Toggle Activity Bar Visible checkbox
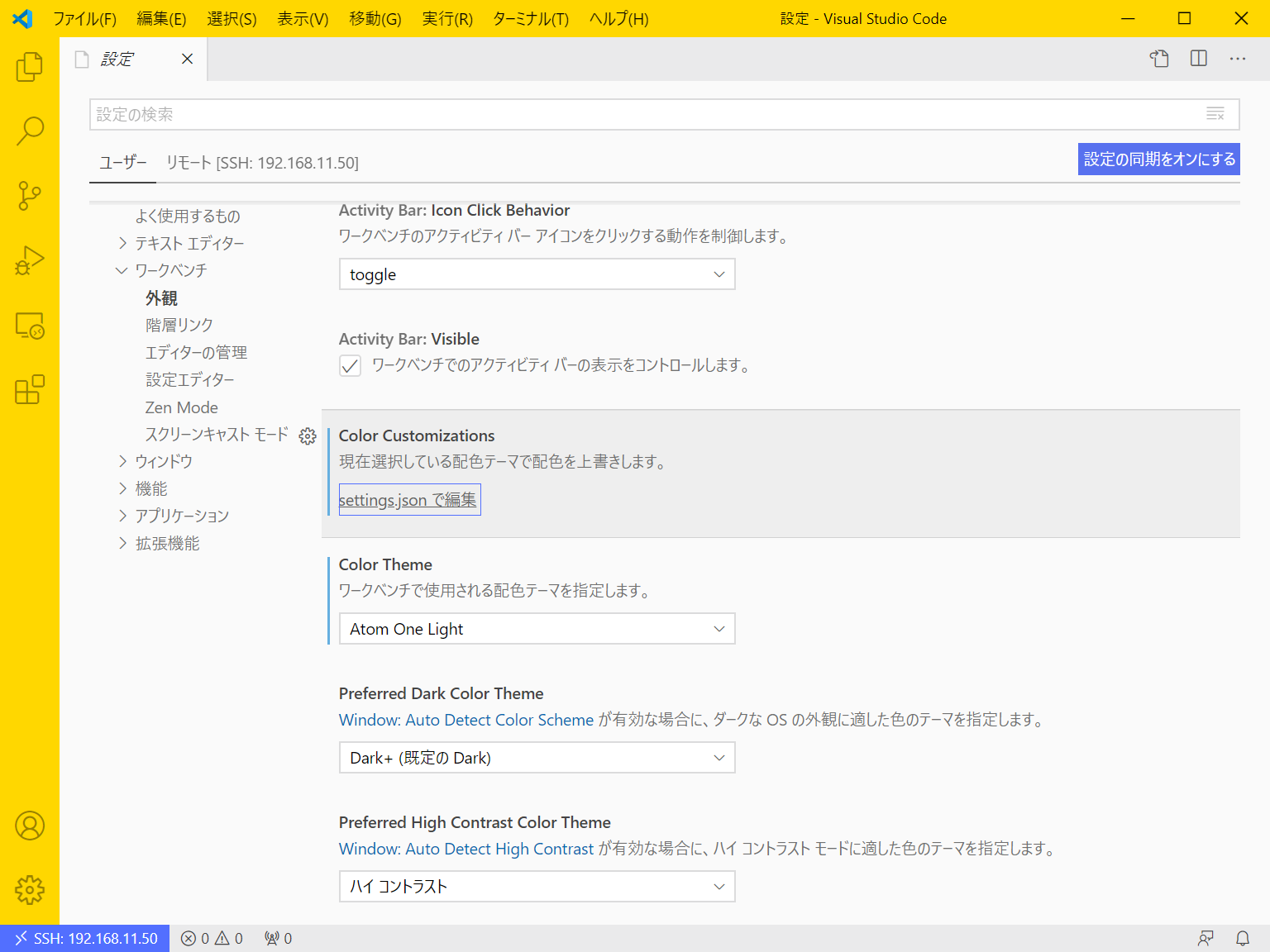 (351, 365)
